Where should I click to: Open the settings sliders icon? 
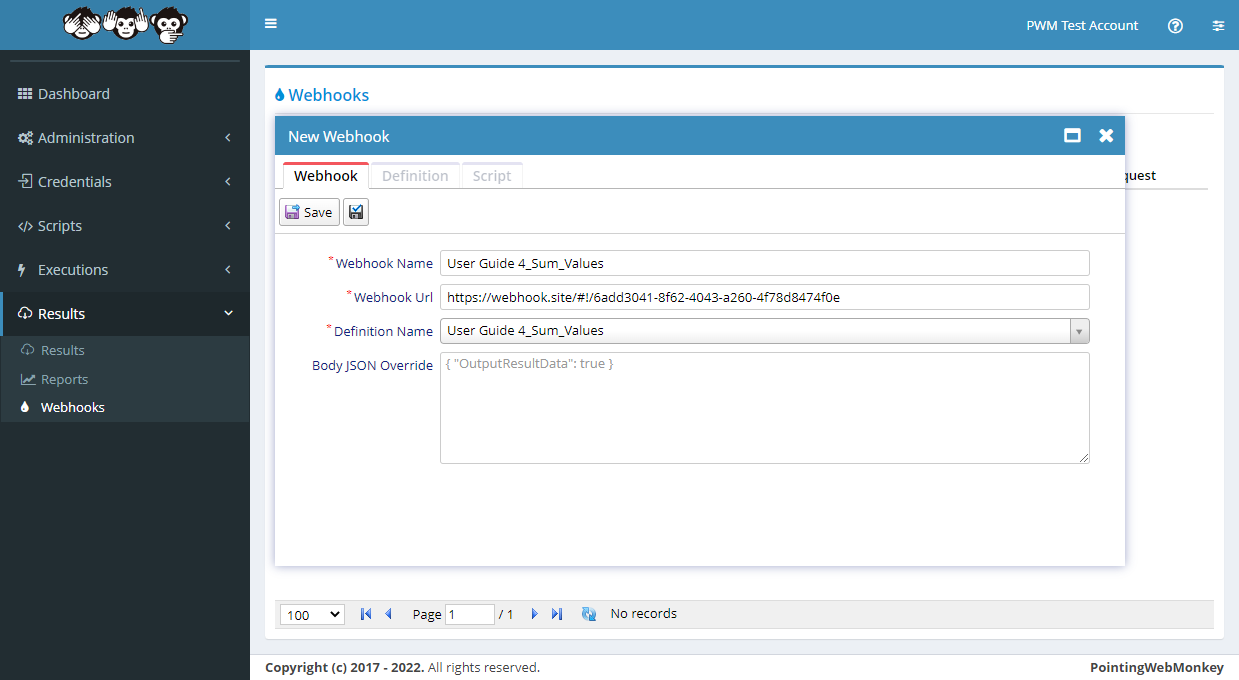click(1217, 26)
